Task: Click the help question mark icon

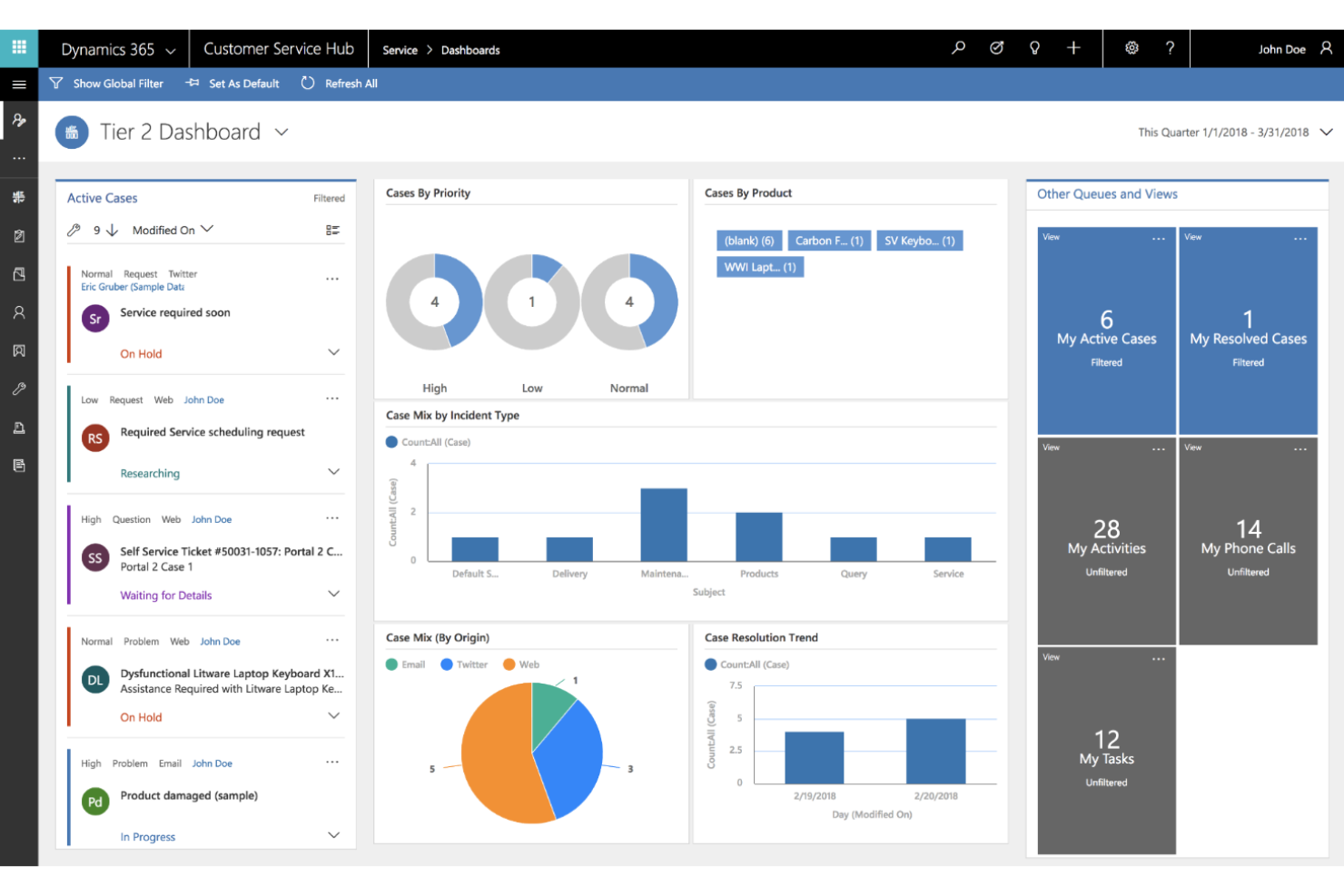Action: tap(1170, 48)
